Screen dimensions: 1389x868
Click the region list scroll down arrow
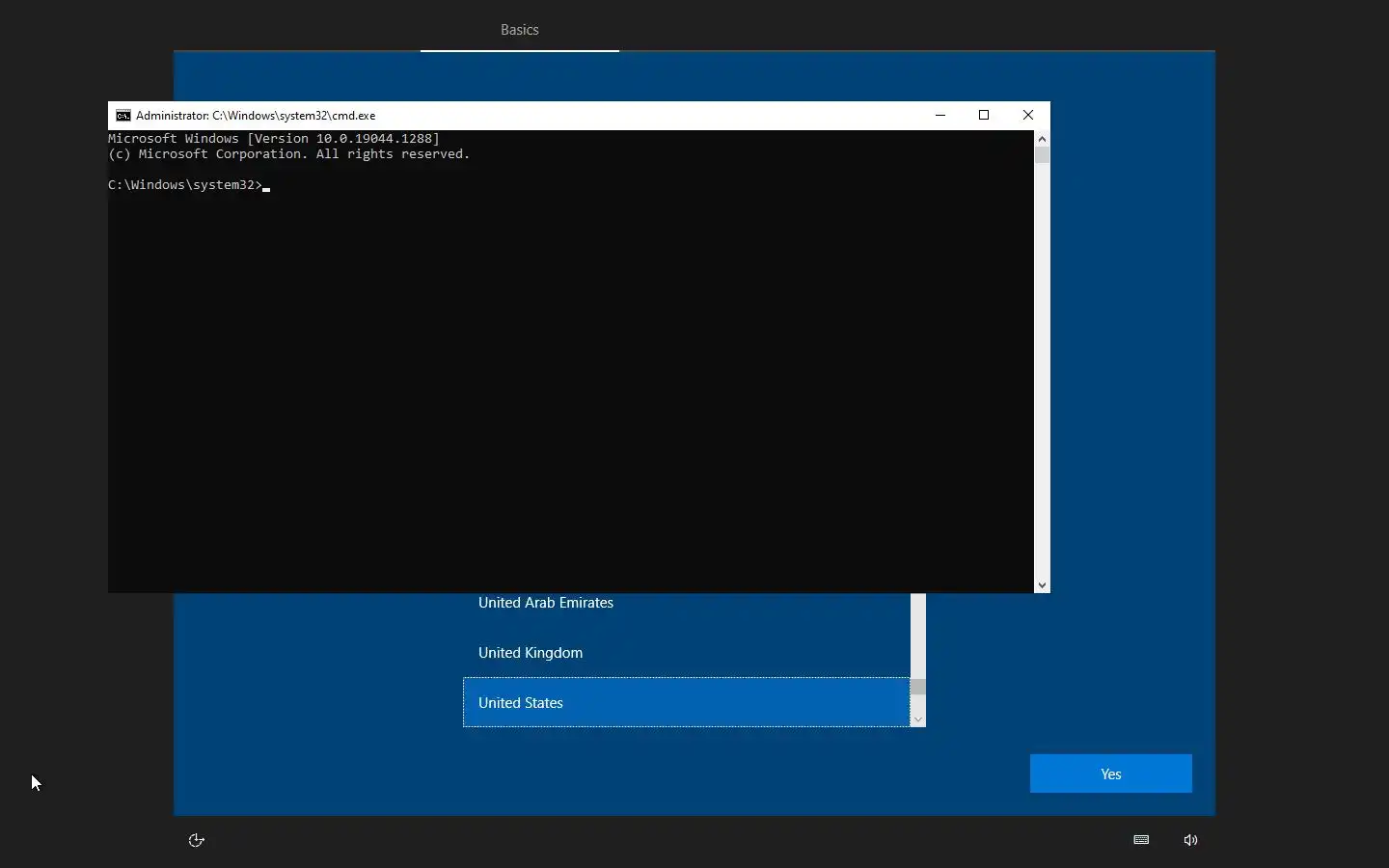[918, 719]
